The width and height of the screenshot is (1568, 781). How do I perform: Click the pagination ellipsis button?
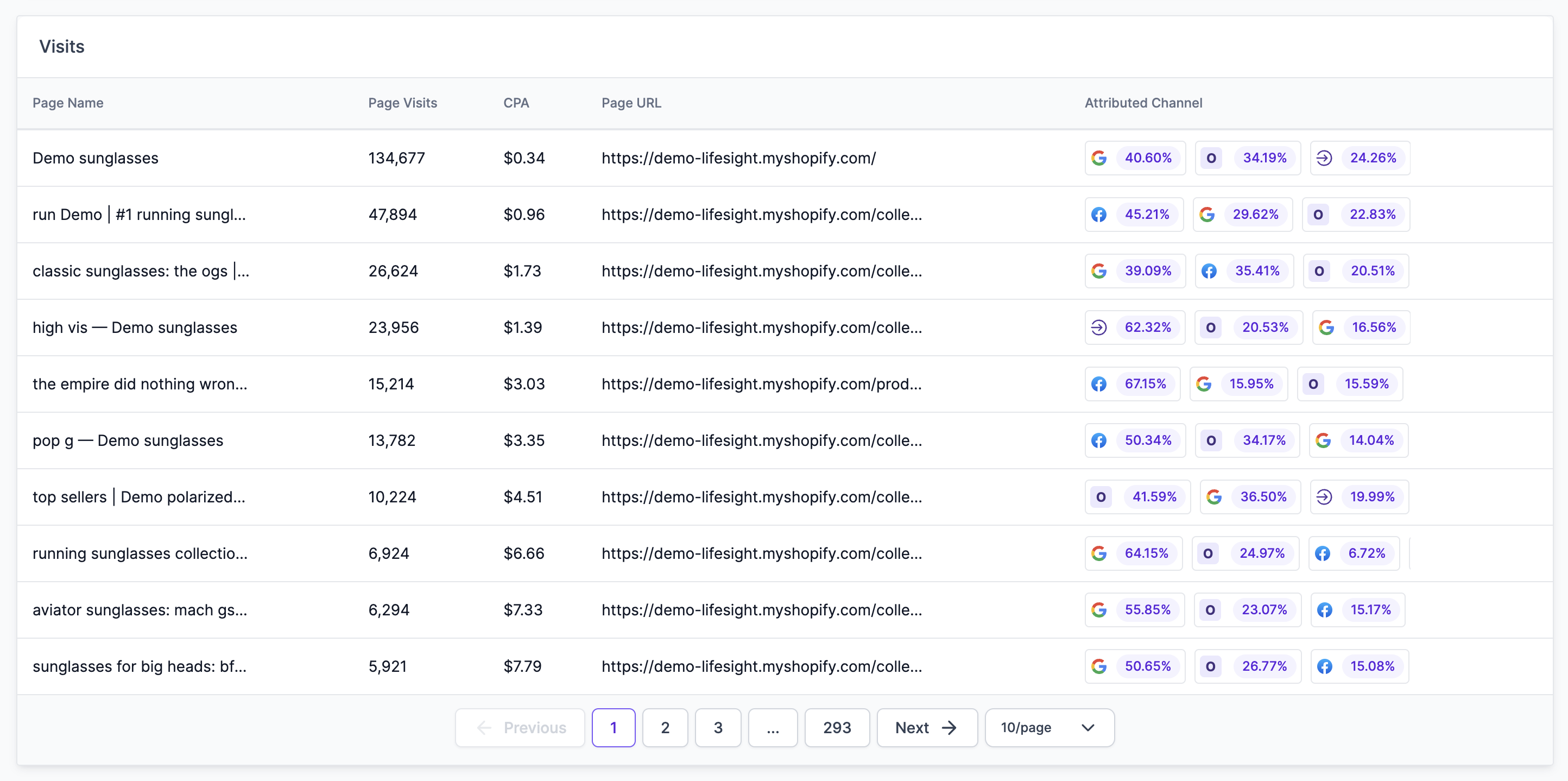773,727
